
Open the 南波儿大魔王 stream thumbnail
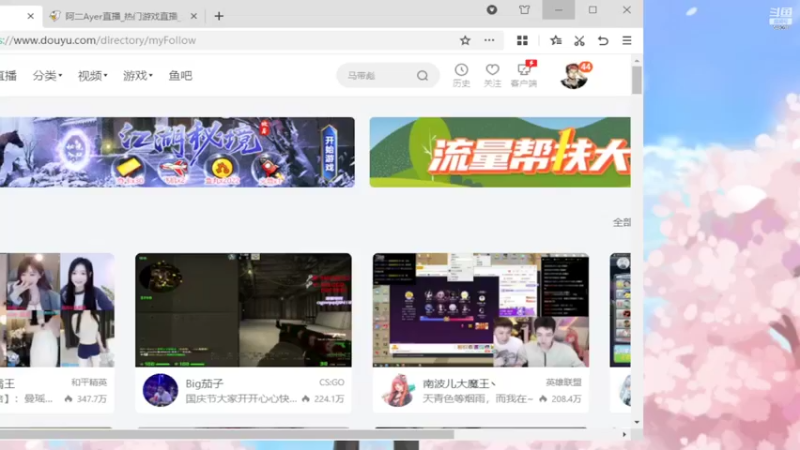click(x=481, y=310)
